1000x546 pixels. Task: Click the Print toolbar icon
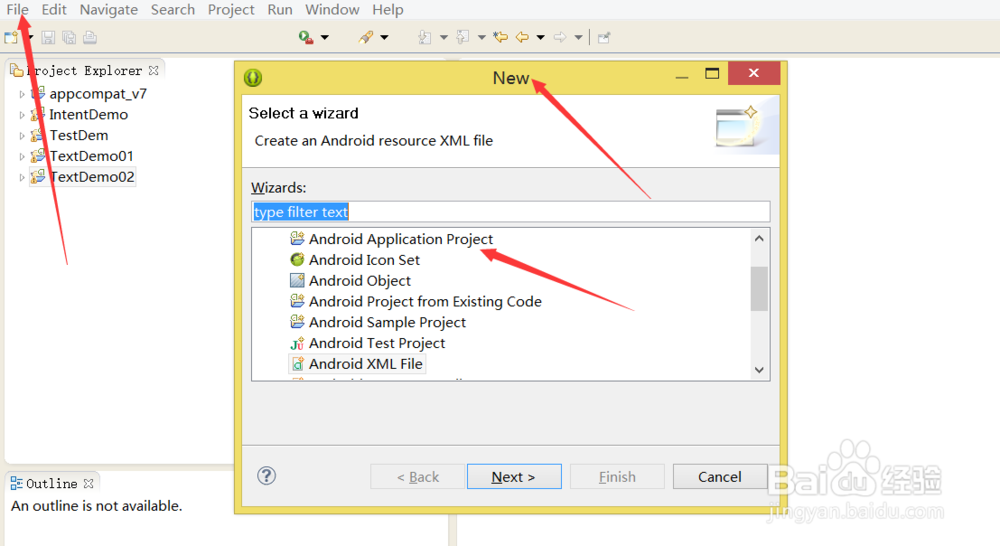coord(90,38)
